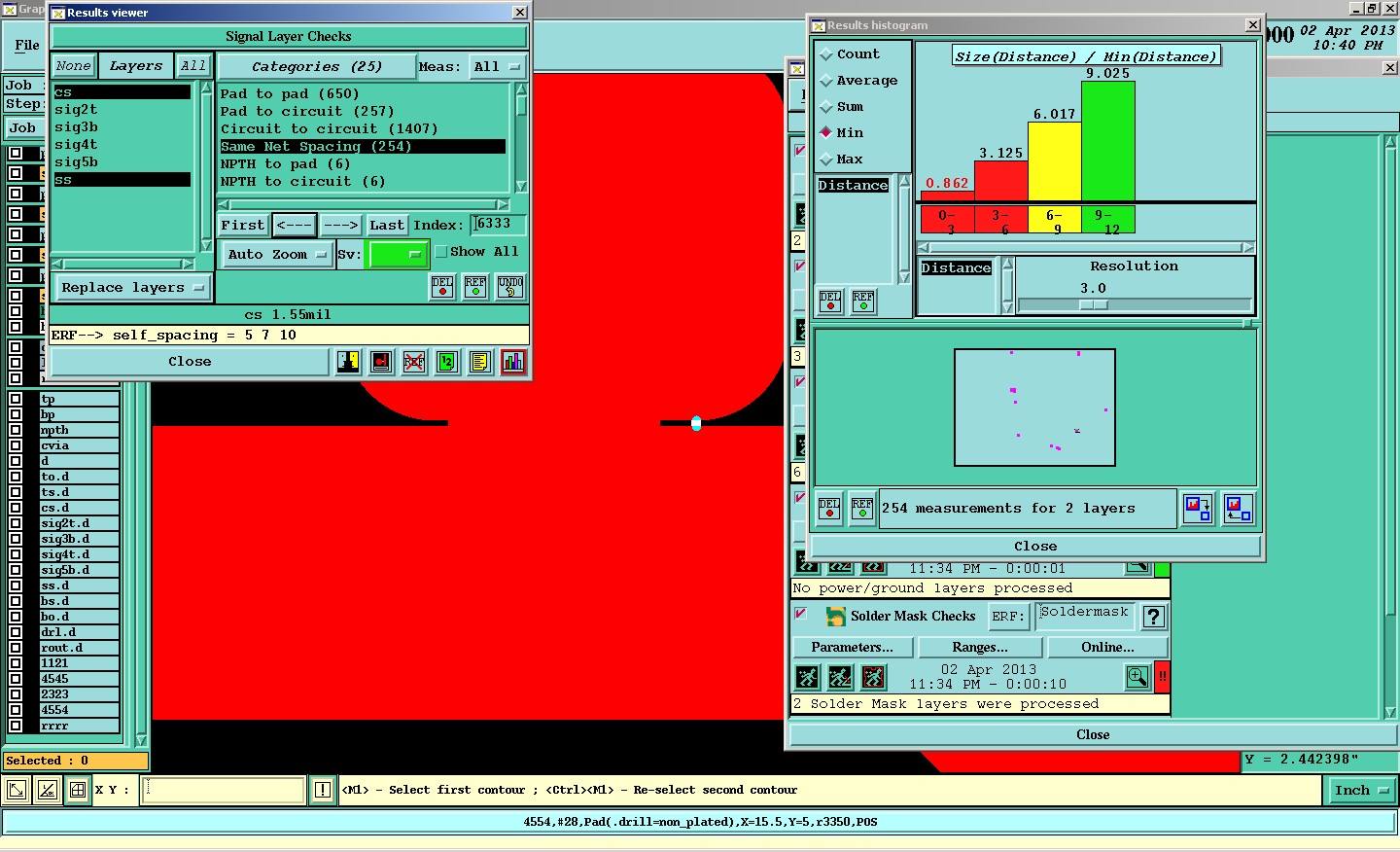Screen dimensions: 1400x852
Task: Click the histogram export icon with down arrow
Action: tap(1198, 509)
